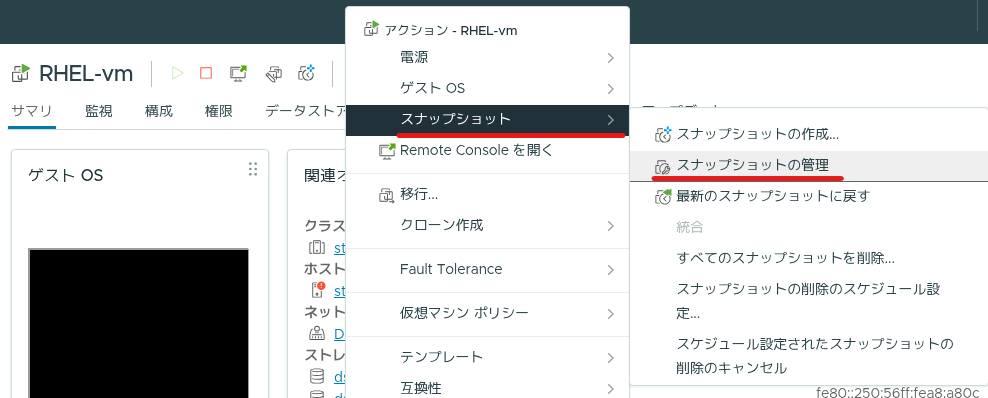Screen dimensions: 988x398
Task: Click the network icon under ネット label
Action: pyautogui.click(x=316, y=333)
